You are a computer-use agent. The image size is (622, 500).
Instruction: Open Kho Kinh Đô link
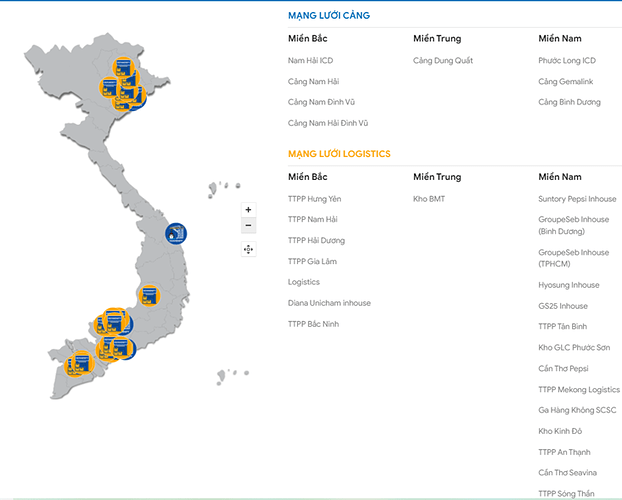(560, 431)
